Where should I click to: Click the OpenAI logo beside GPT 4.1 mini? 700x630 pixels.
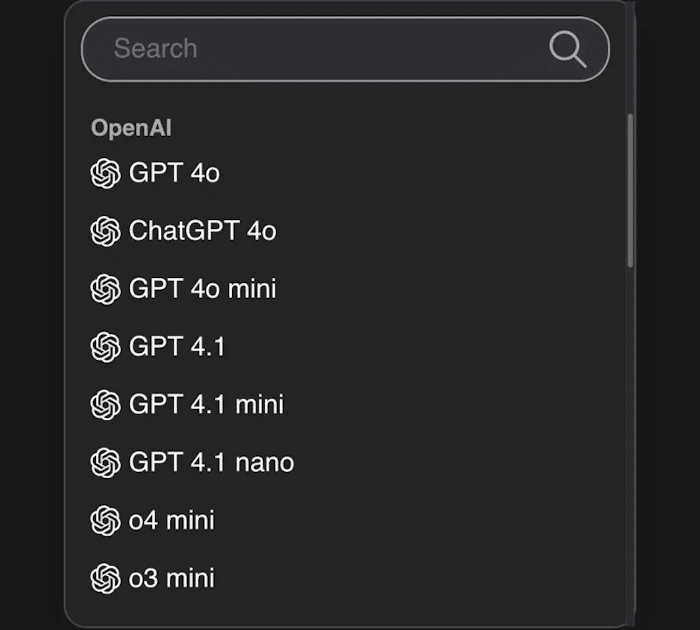tap(105, 405)
